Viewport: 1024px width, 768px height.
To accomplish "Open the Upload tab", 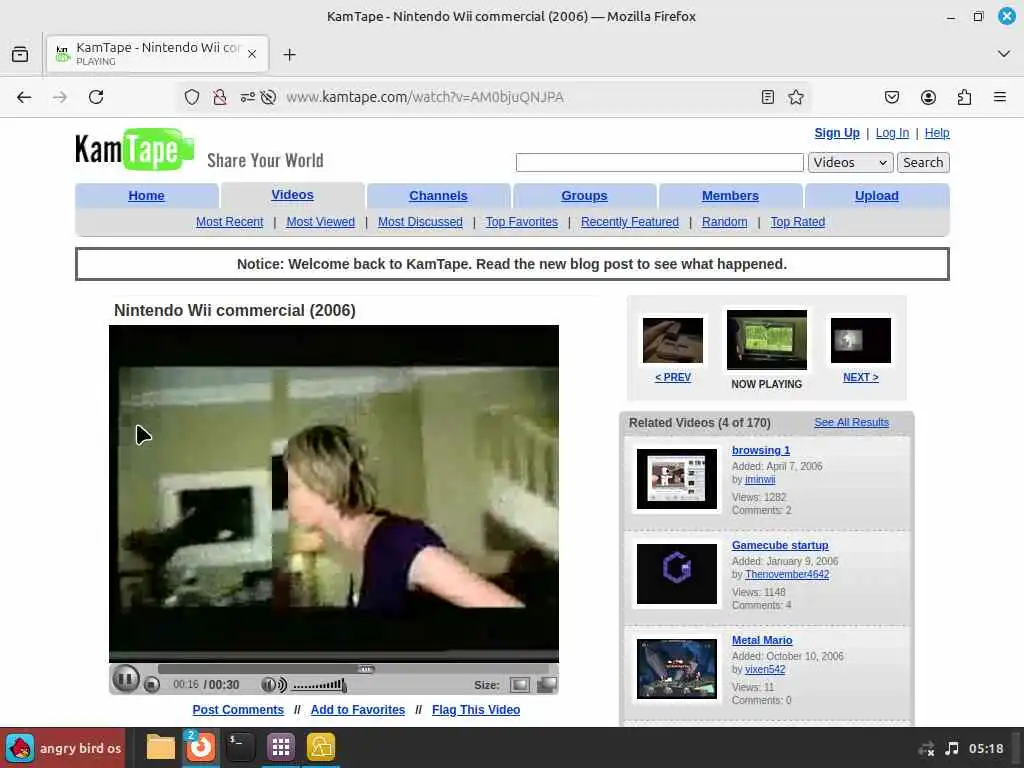I will (876, 195).
